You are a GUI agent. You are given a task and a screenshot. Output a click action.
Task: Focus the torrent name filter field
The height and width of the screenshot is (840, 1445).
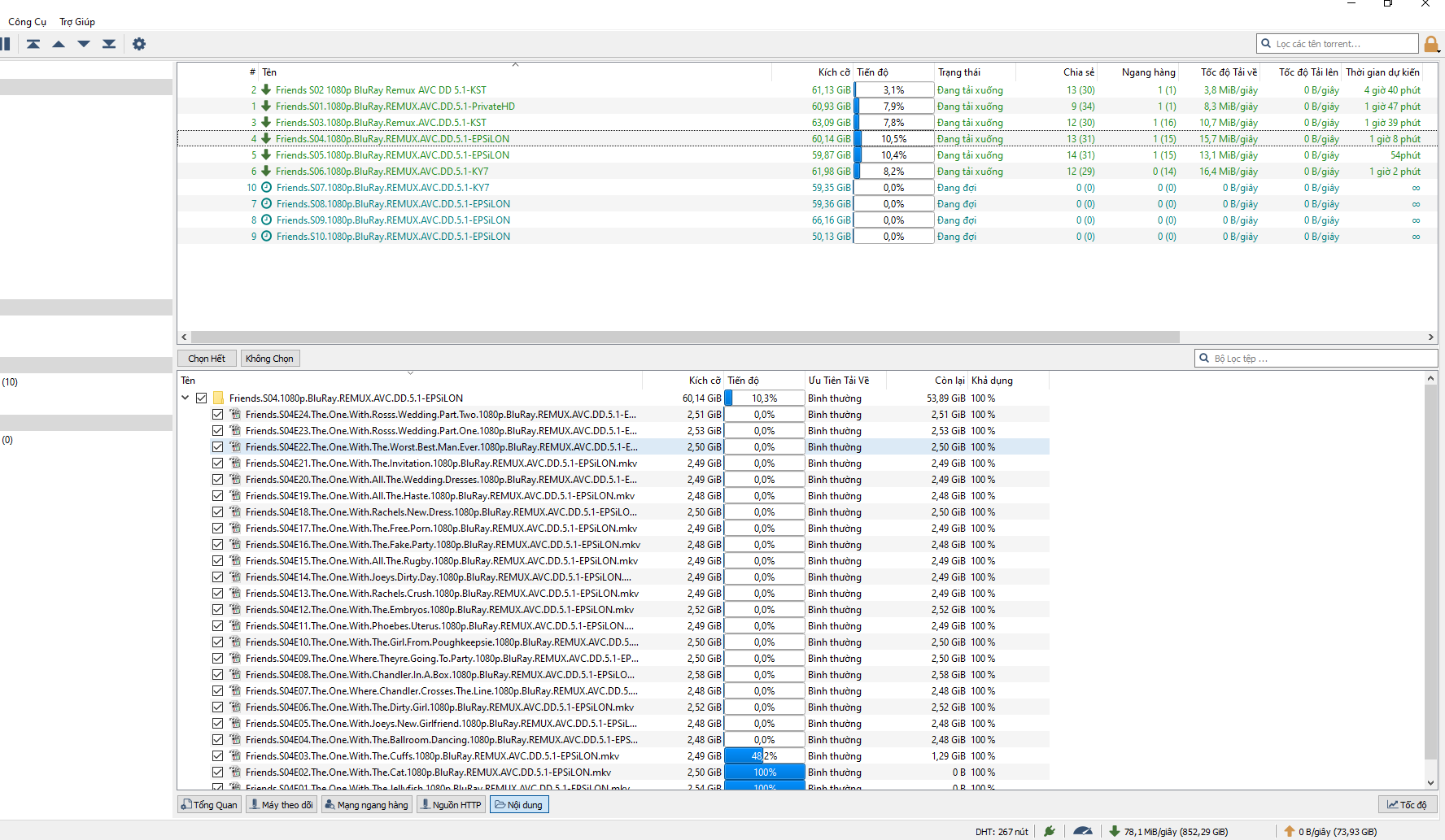[x=1338, y=44]
